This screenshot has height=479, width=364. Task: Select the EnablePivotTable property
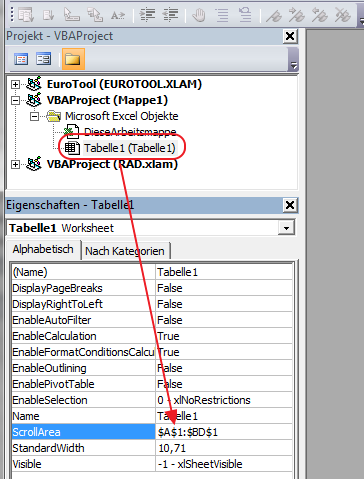click(x=83, y=384)
